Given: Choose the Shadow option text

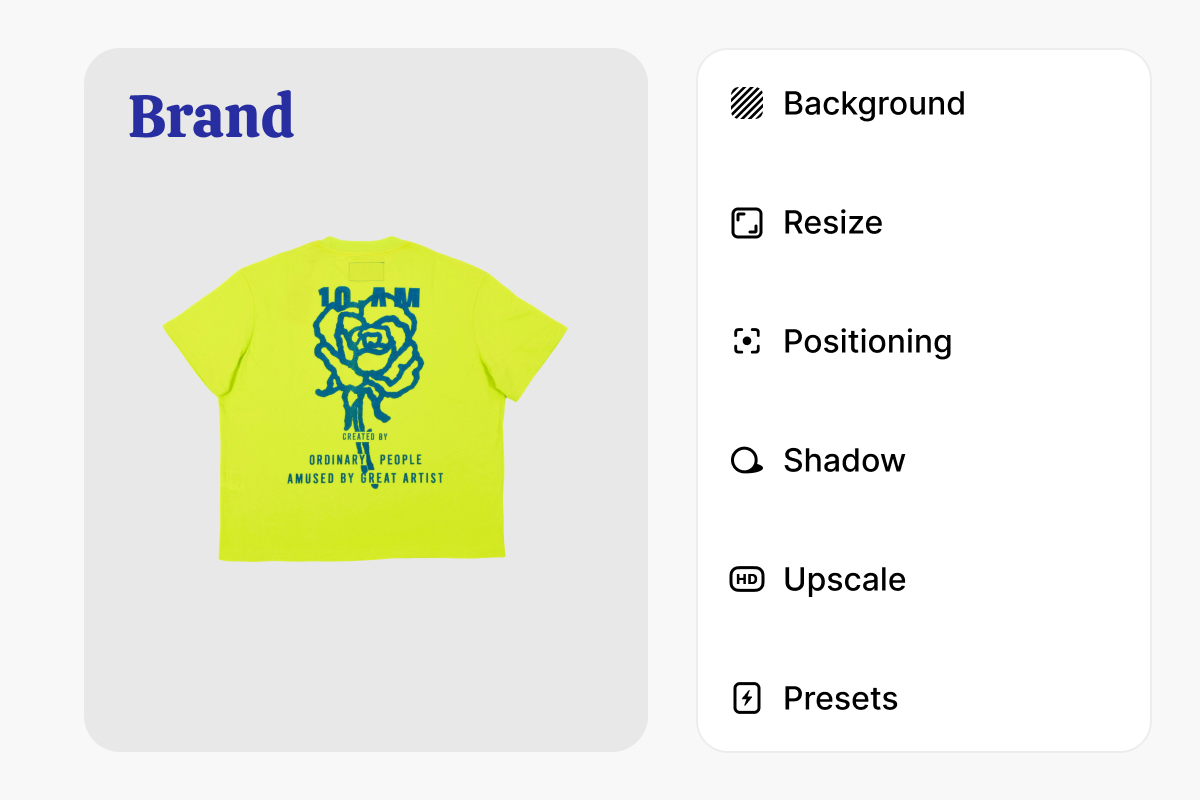Looking at the screenshot, I should click(x=844, y=460).
